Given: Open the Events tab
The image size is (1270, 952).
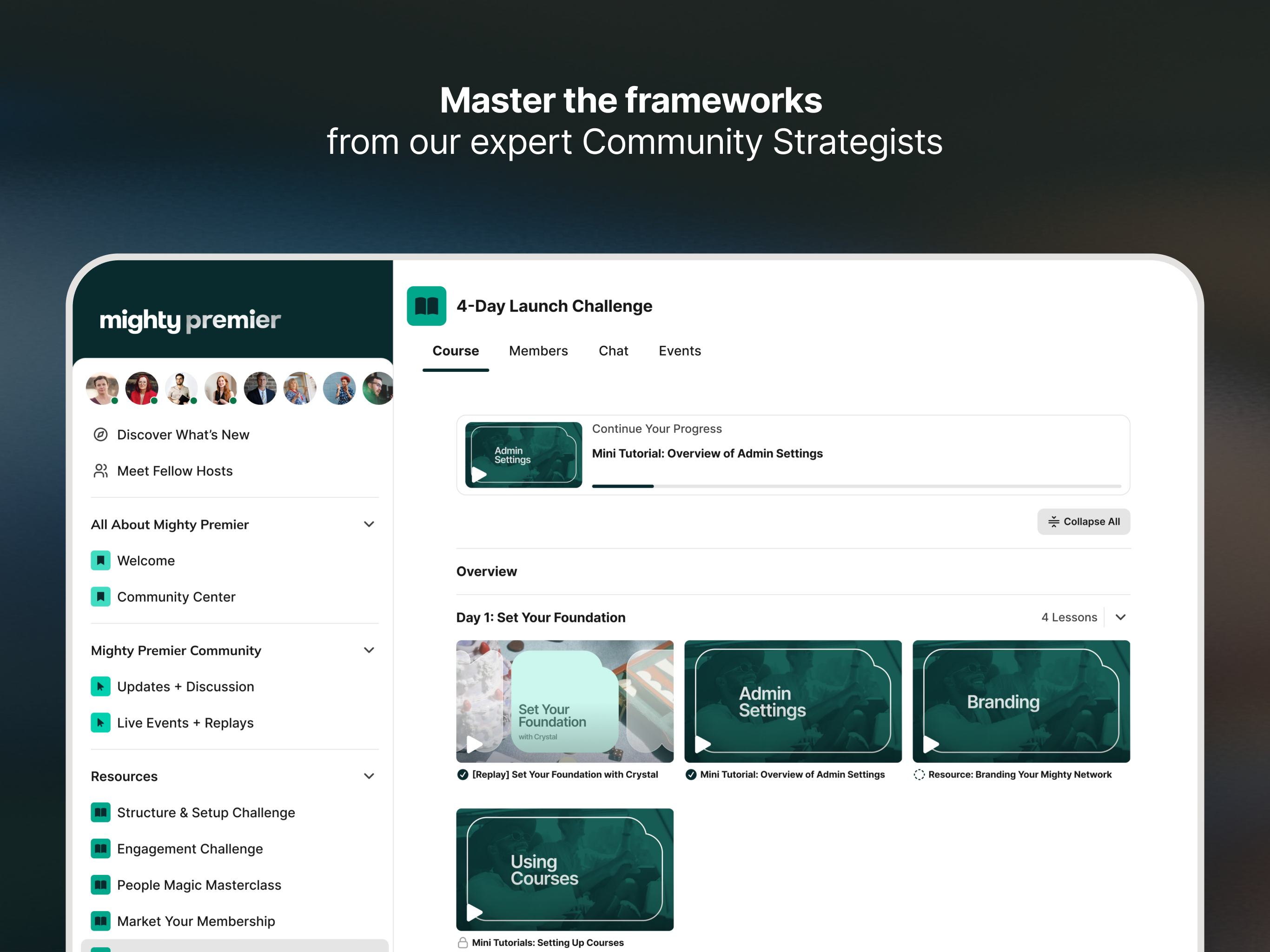Looking at the screenshot, I should tap(679, 351).
